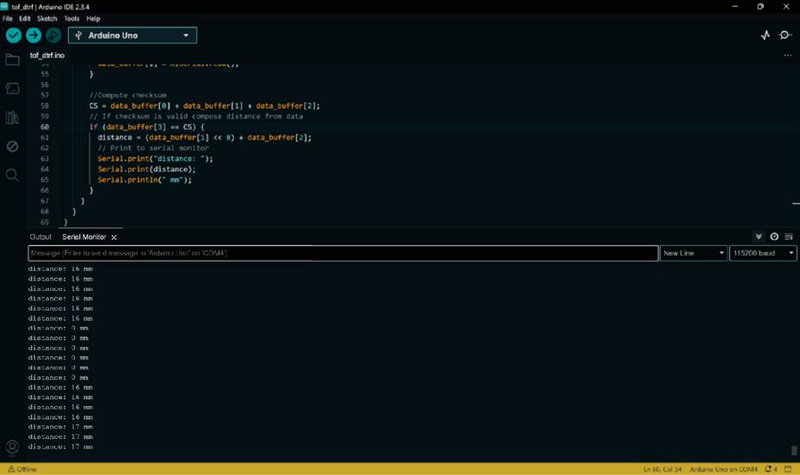
Task: Click the serial message input field
Action: click(342, 254)
